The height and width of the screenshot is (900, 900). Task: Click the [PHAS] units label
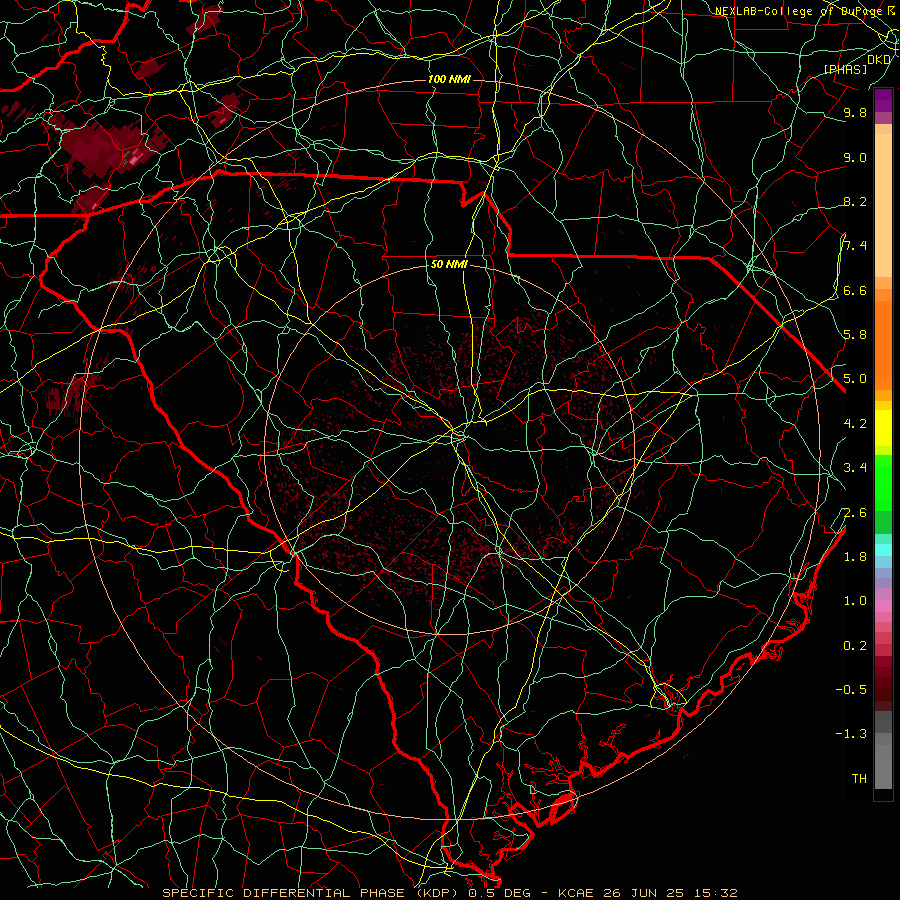pyautogui.click(x=845, y=69)
